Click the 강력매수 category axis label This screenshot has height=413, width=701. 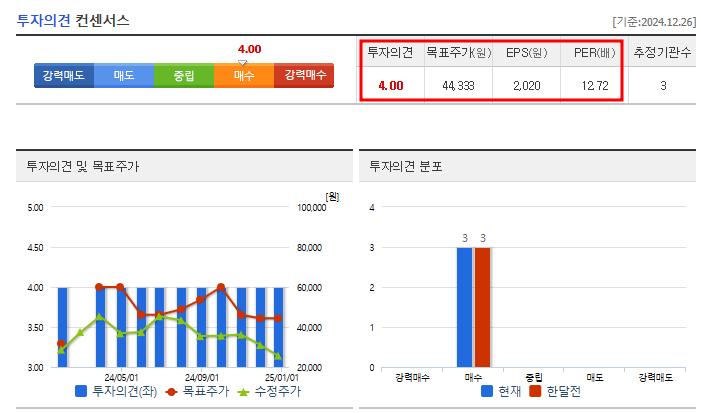point(412,378)
